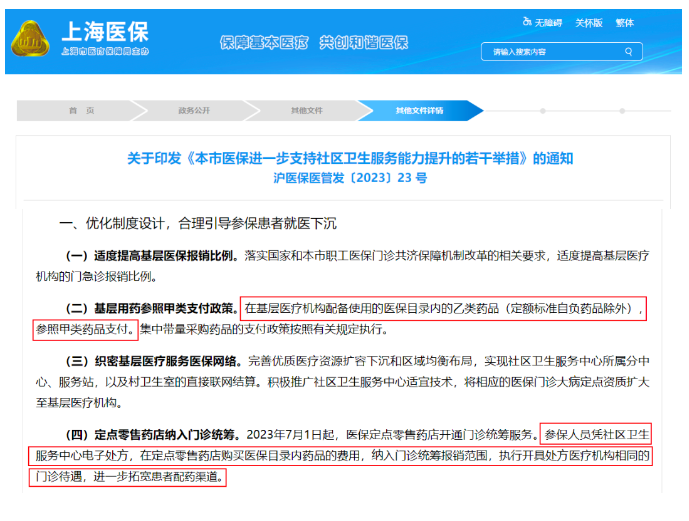Image resolution: width=689 pixels, height=521 pixels.
Task: Toggle 繁体 traditional Chinese display
Action: [625, 22]
